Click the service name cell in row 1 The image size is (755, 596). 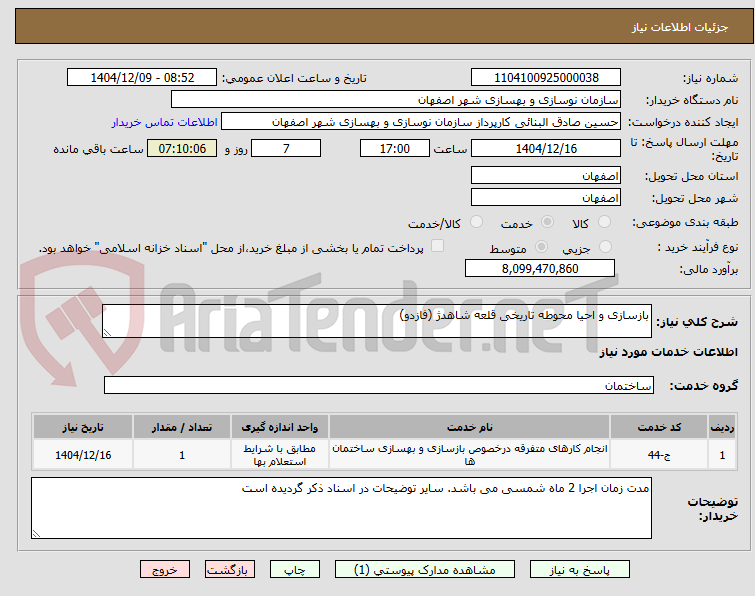(x=469, y=455)
